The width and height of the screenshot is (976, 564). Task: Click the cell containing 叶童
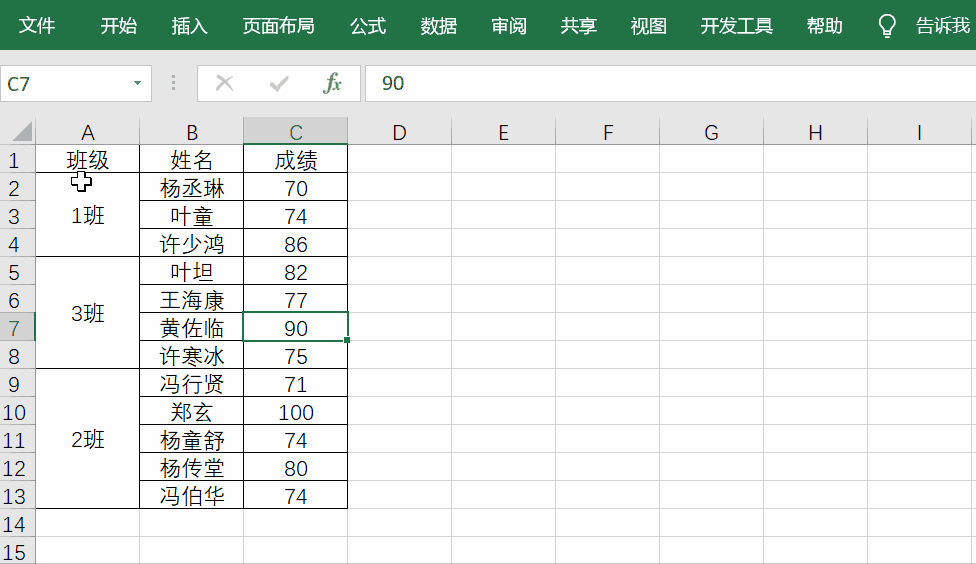(x=192, y=215)
